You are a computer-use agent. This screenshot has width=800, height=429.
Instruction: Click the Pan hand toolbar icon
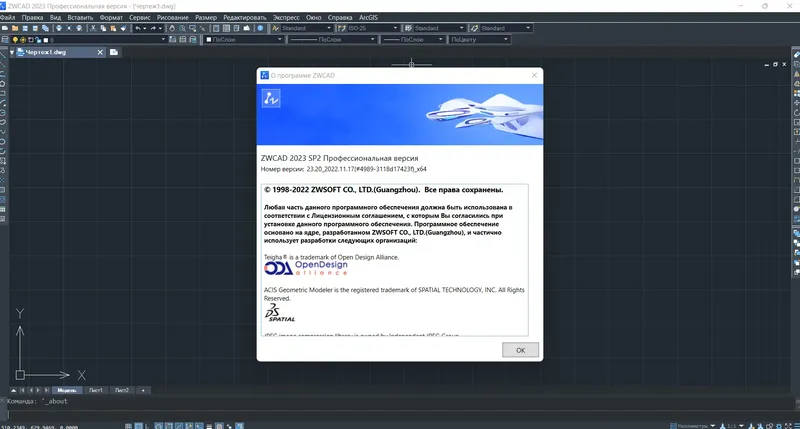click(x=172, y=28)
